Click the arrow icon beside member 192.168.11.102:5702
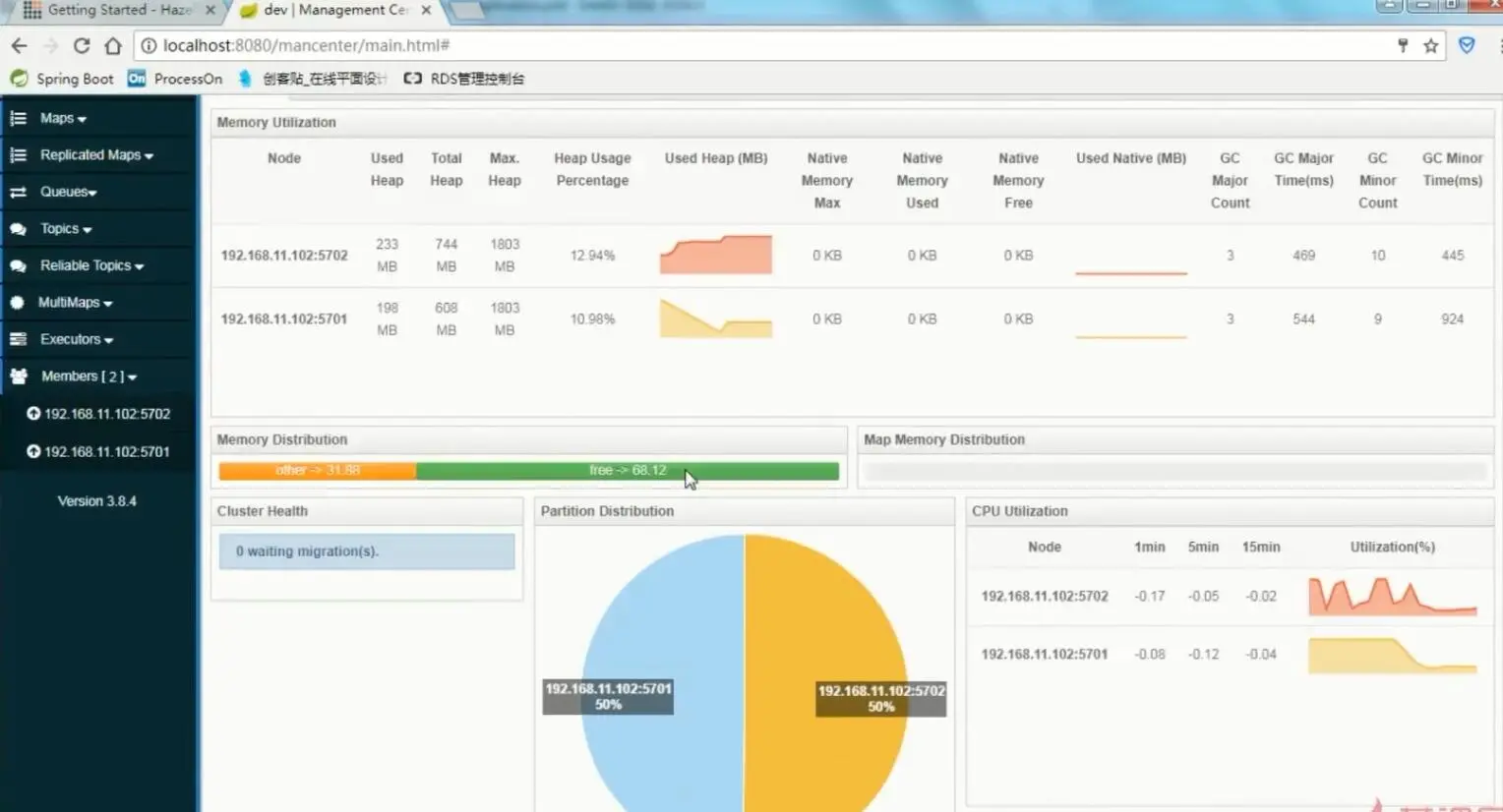The width and height of the screenshot is (1503, 812). pyautogui.click(x=33, y=414)
